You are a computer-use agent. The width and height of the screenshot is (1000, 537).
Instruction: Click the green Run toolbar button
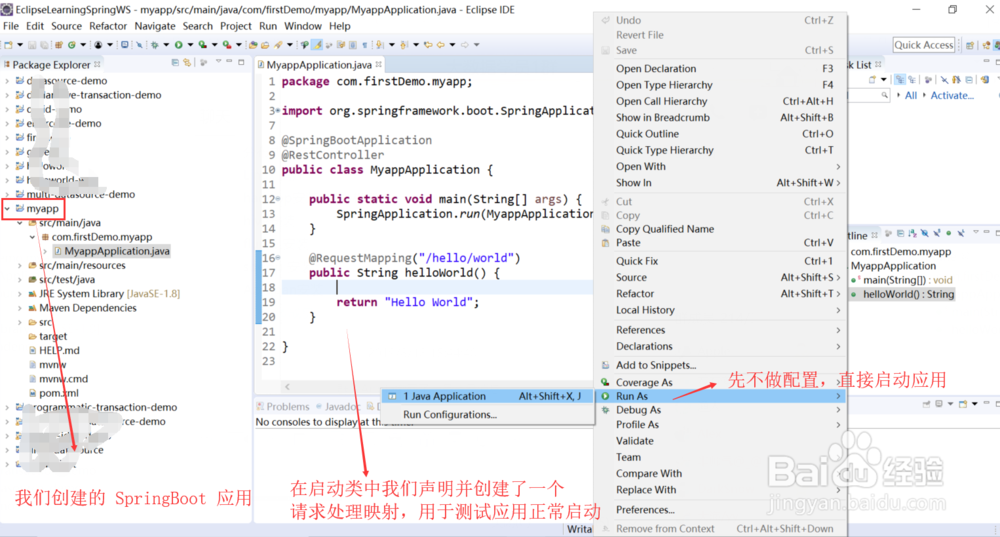click(179, 45)
